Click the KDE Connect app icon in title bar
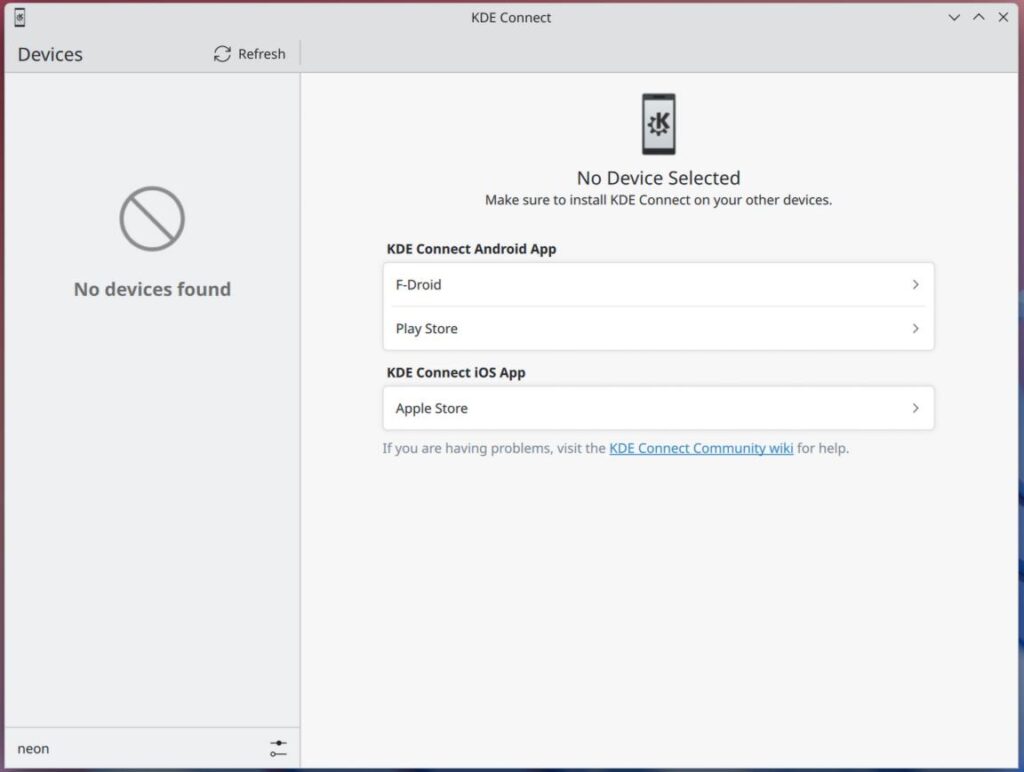Screen dimensions: 1024x772 20,18
